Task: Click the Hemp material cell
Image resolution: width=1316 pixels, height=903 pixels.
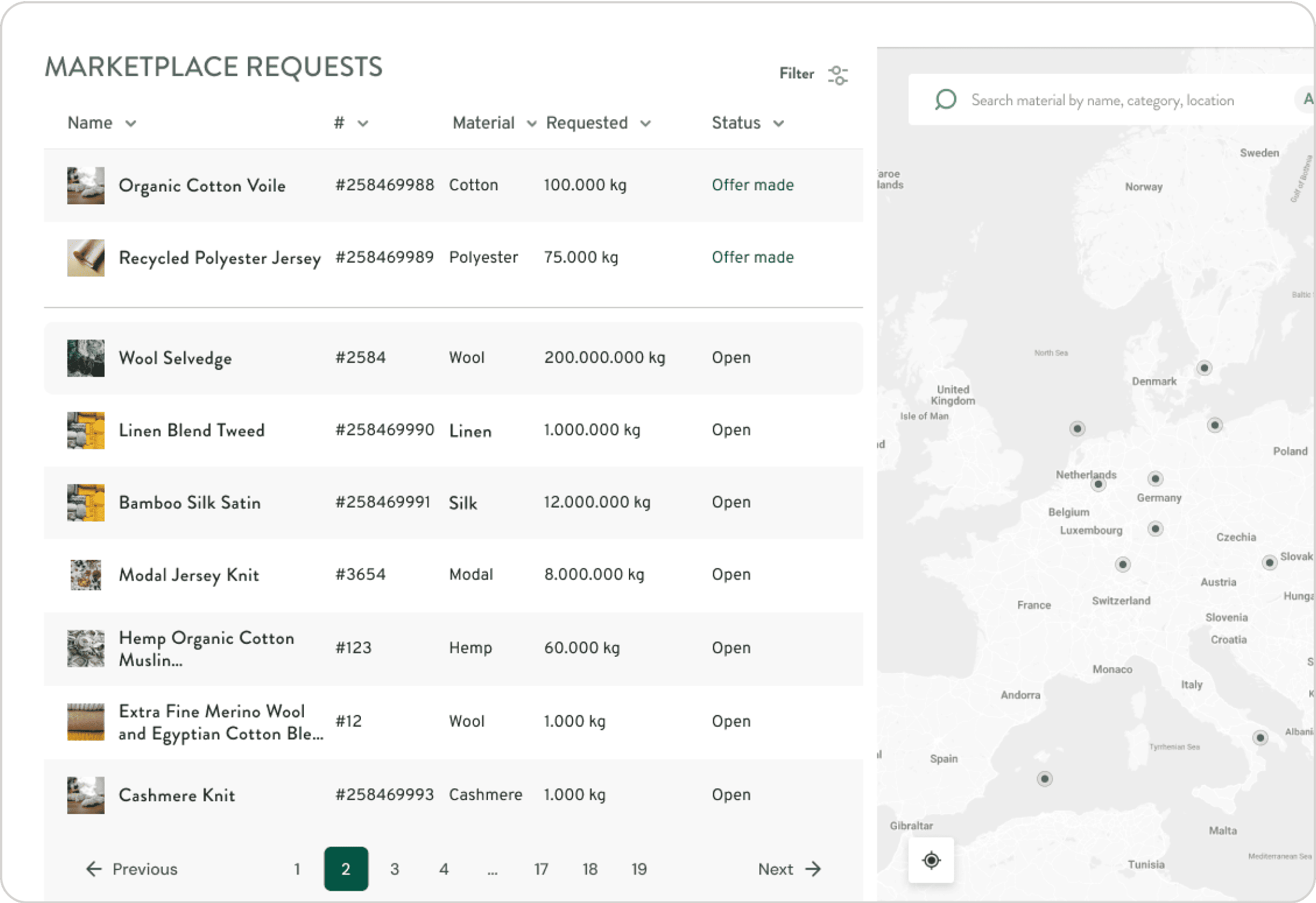Action: coord(470,648)
